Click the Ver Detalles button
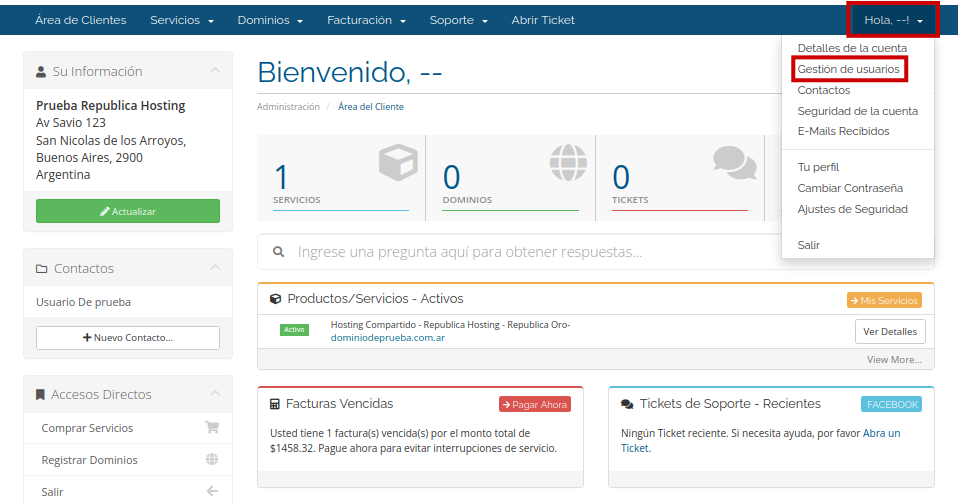958x504 pixels. 890,331
